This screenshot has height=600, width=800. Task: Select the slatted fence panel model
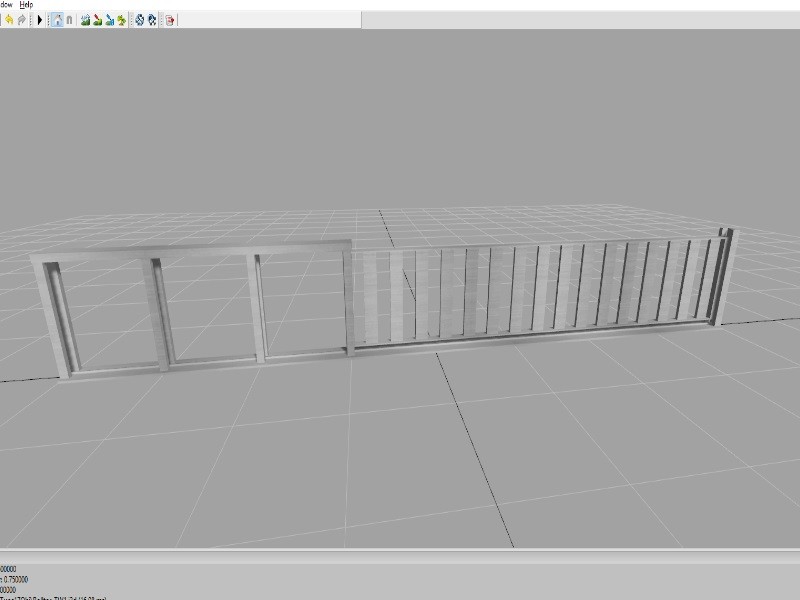point(530,290)
